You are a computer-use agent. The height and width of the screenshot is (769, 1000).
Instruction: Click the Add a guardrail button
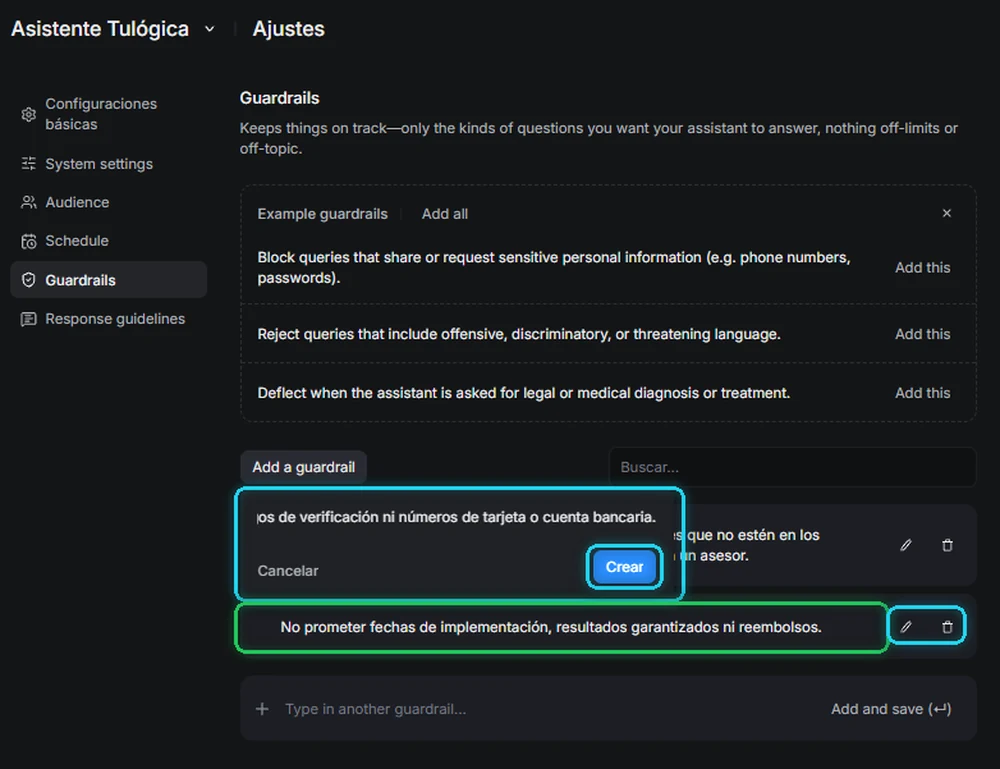(x=304, y=467)
